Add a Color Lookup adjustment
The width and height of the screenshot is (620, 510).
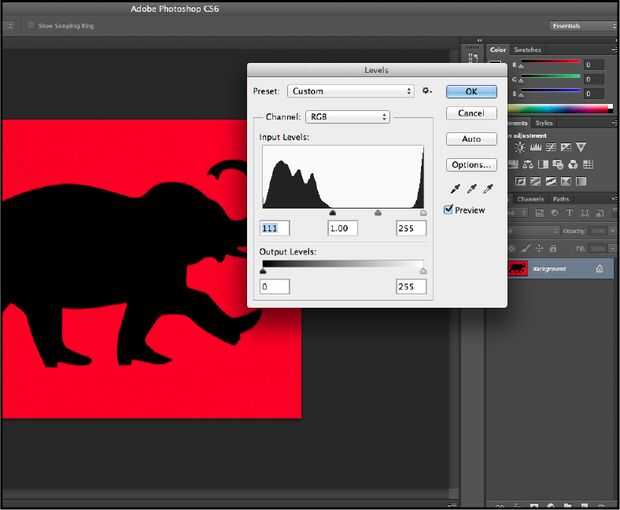tap(588, 164)
